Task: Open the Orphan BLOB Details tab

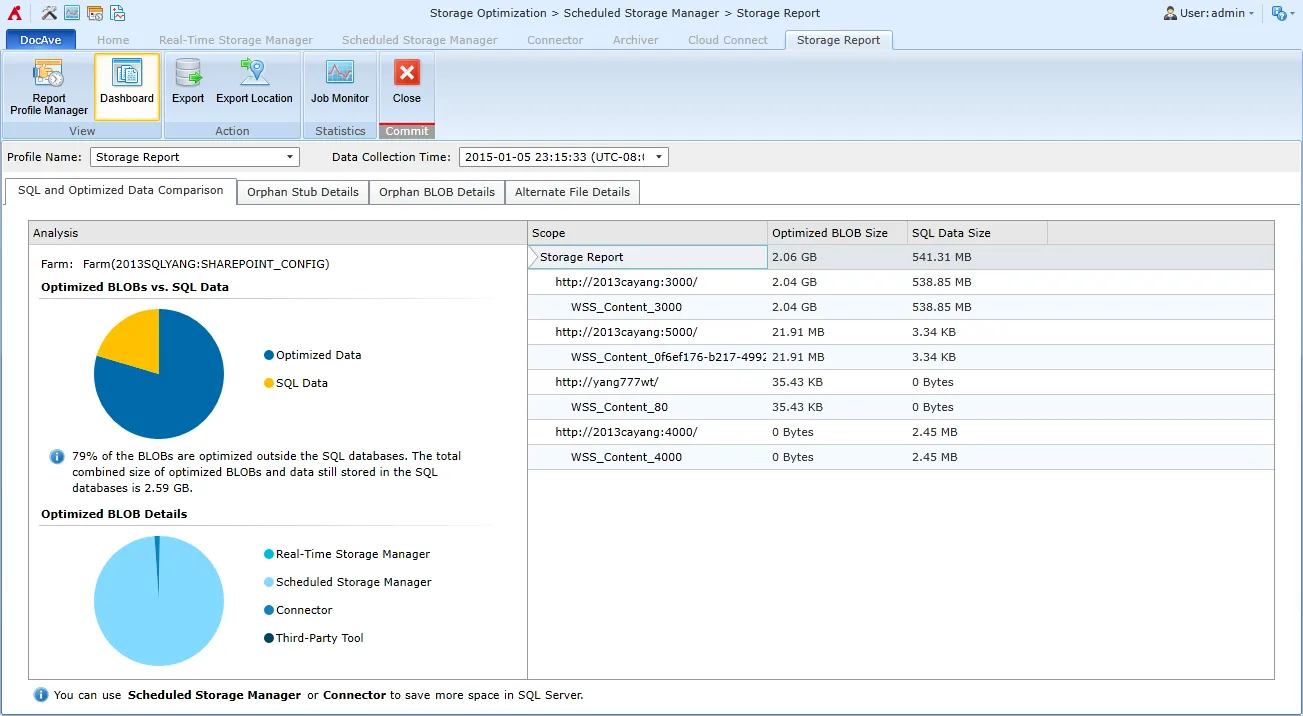Action: (x=437, y=192)
